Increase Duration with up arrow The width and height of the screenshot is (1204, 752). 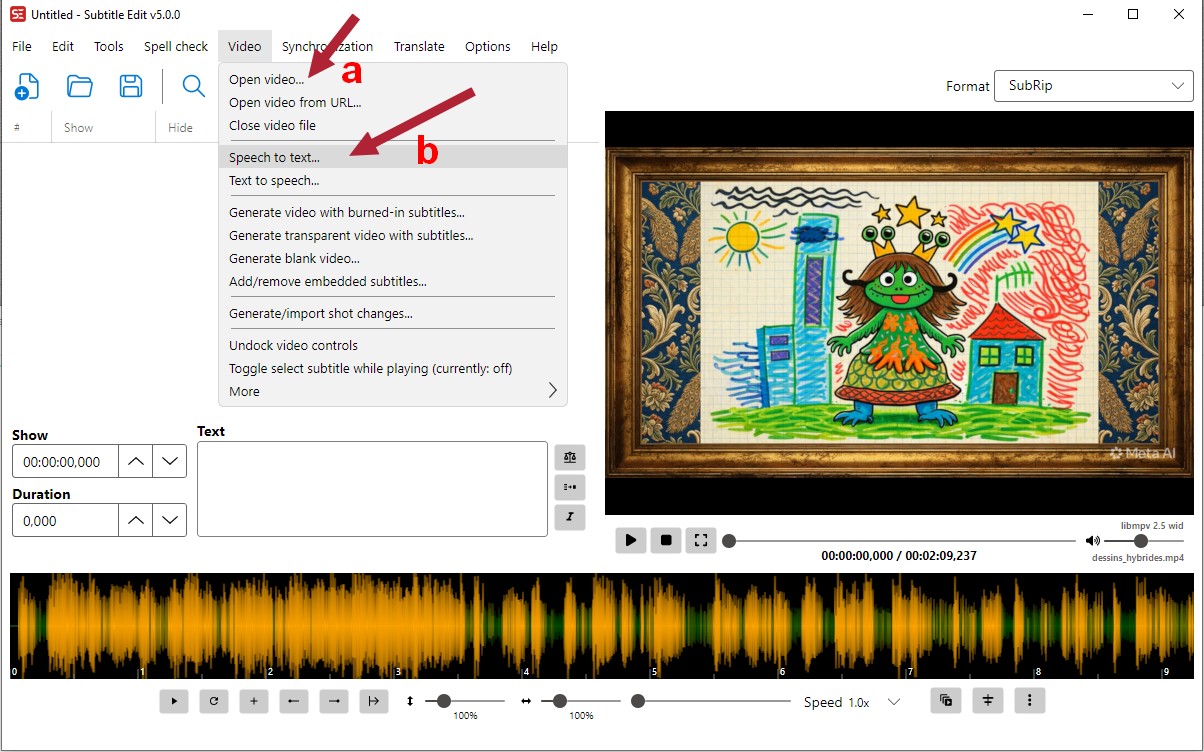point(136,520)
